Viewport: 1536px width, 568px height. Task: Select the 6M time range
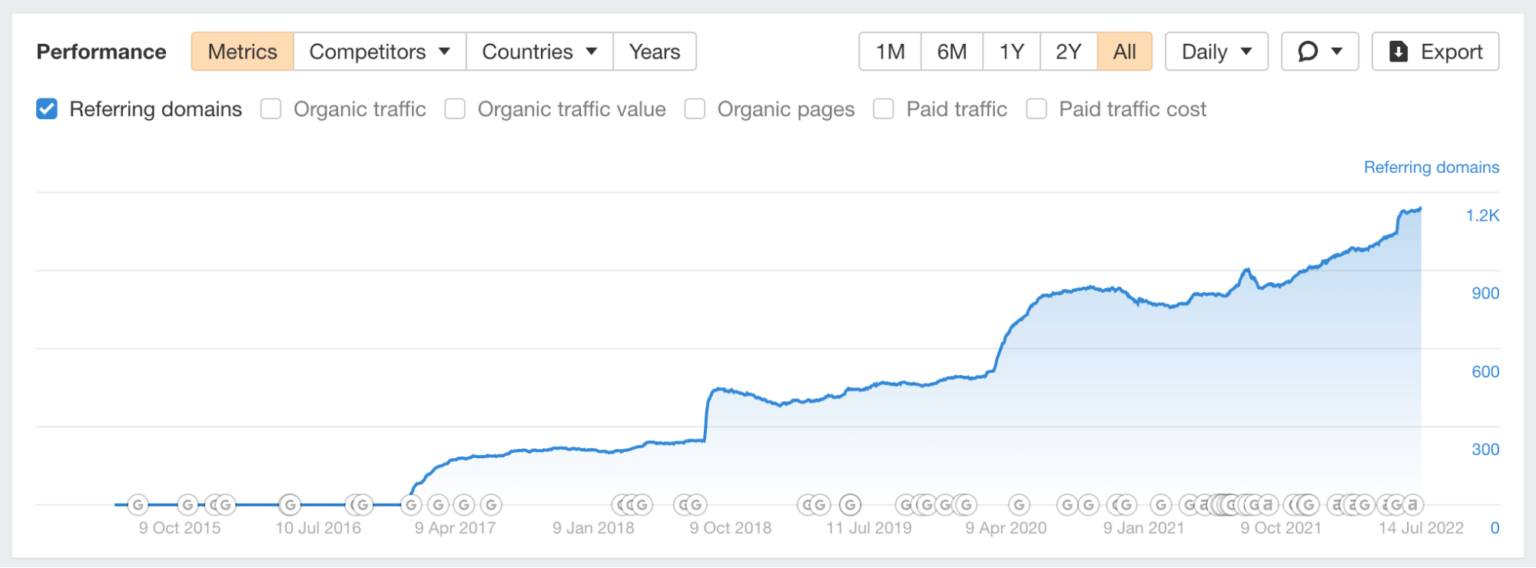952,52
